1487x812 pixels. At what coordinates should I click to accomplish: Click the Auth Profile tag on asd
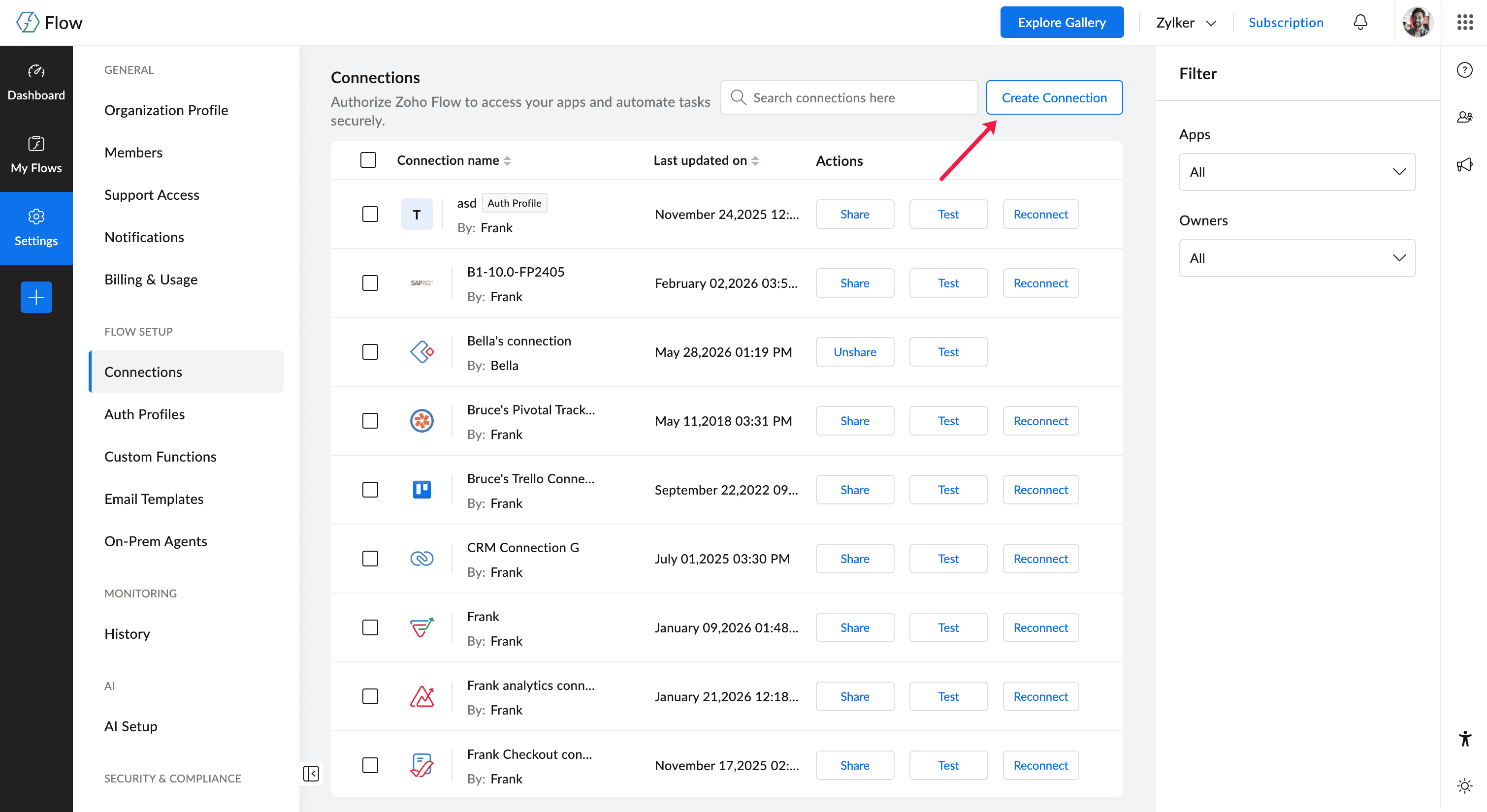click(x=515, y=203)
